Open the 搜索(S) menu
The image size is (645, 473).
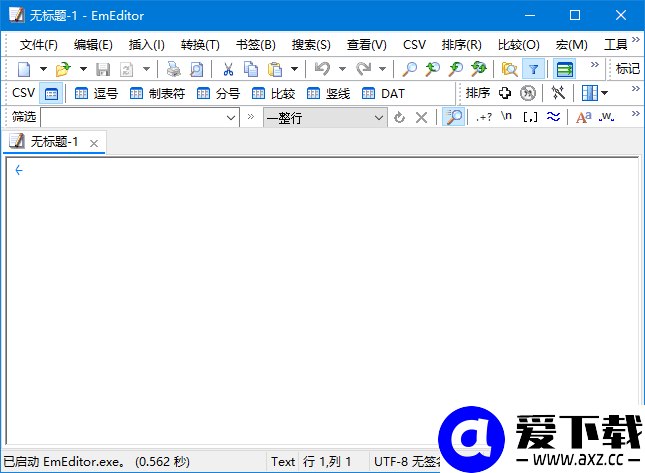(311, 44)
